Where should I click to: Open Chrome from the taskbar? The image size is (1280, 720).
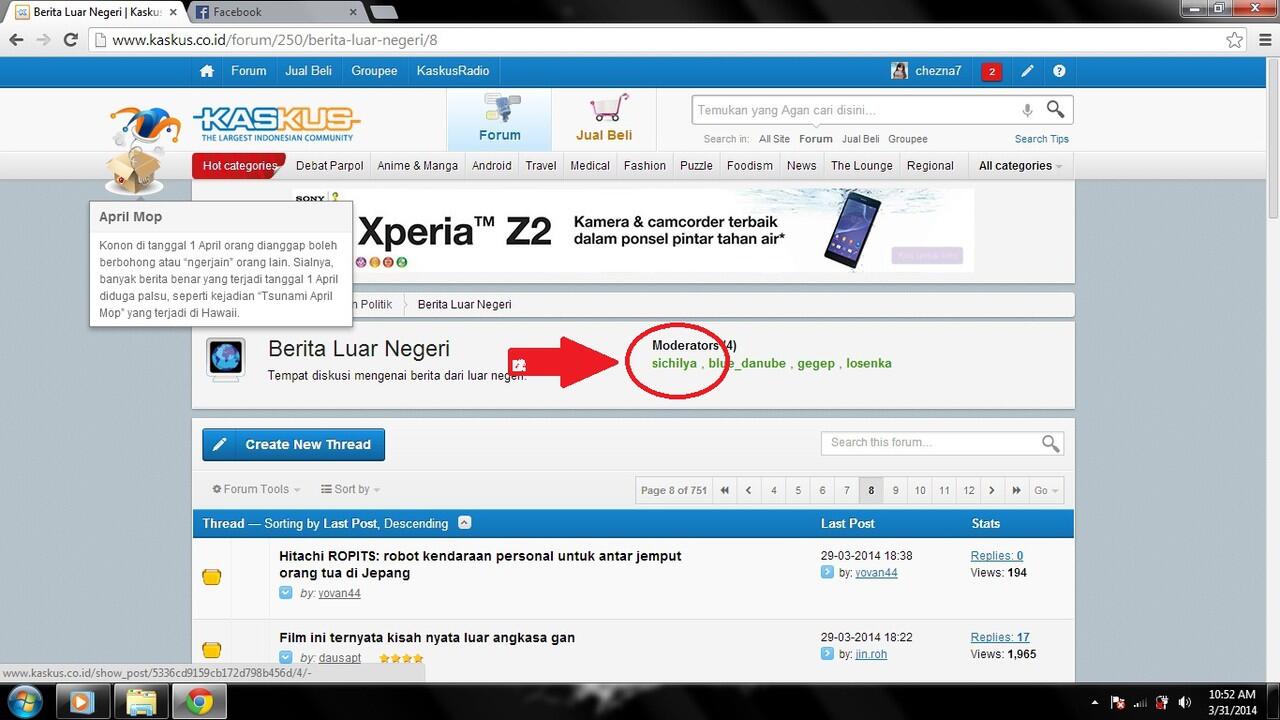tap(199, 703)
